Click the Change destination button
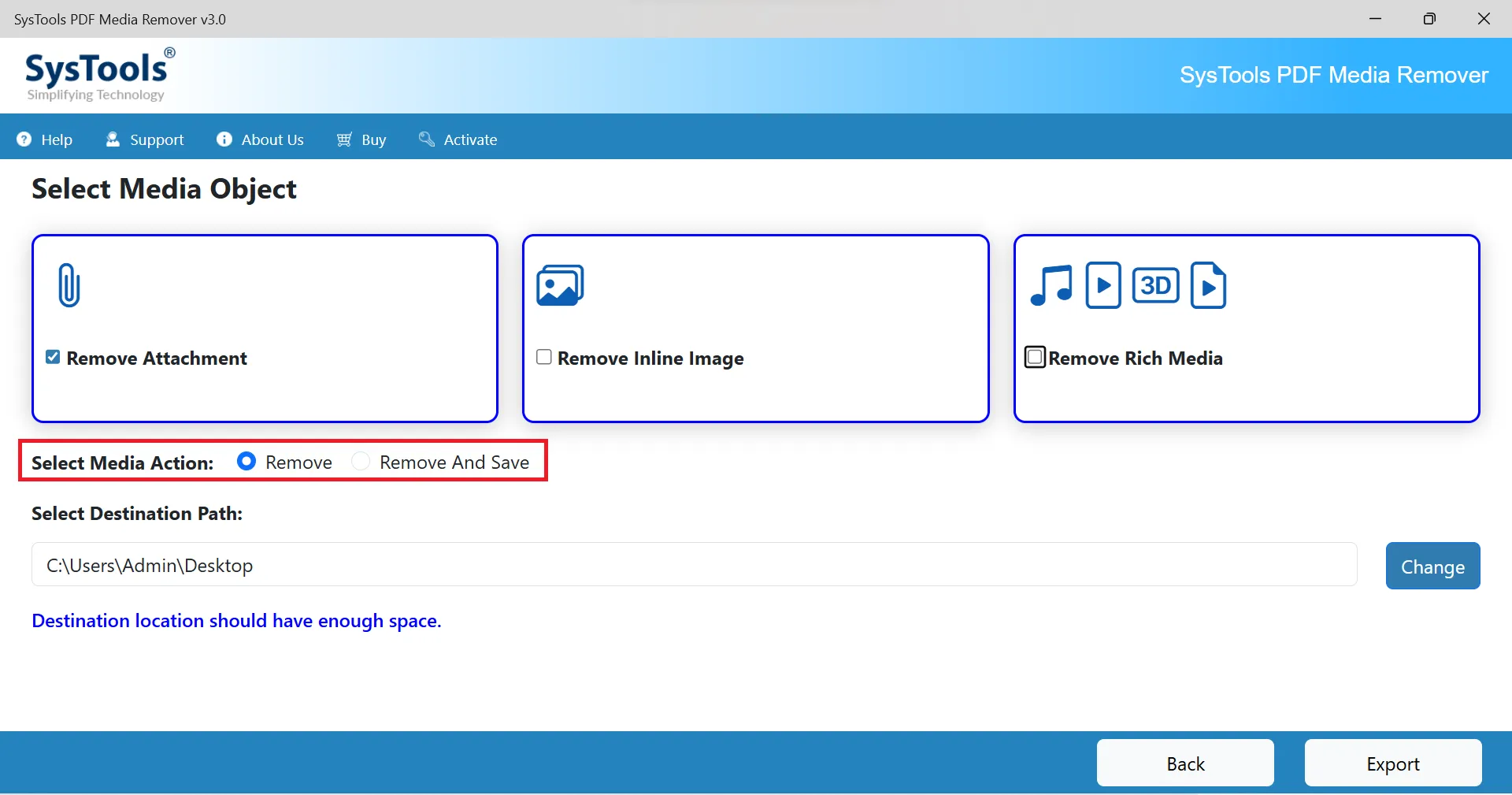Viewport: 1512px width, 795px height. [1433, 566]
